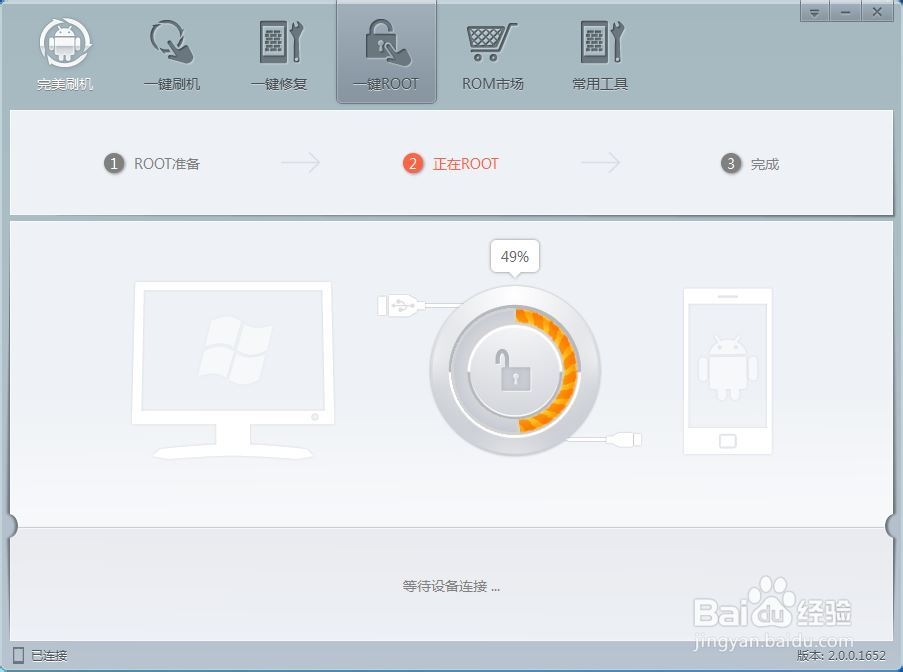Go back to the ROOT准备 step
Viewport: 903px width, 672px height.
click(152, 163)
